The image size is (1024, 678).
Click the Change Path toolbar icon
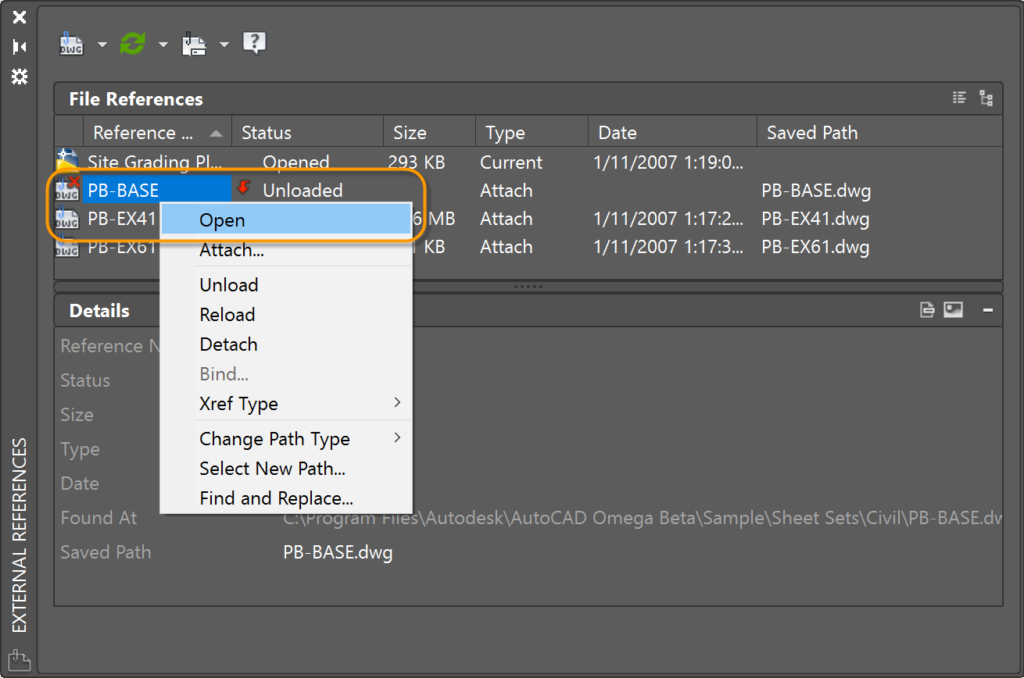coord(194,43)
